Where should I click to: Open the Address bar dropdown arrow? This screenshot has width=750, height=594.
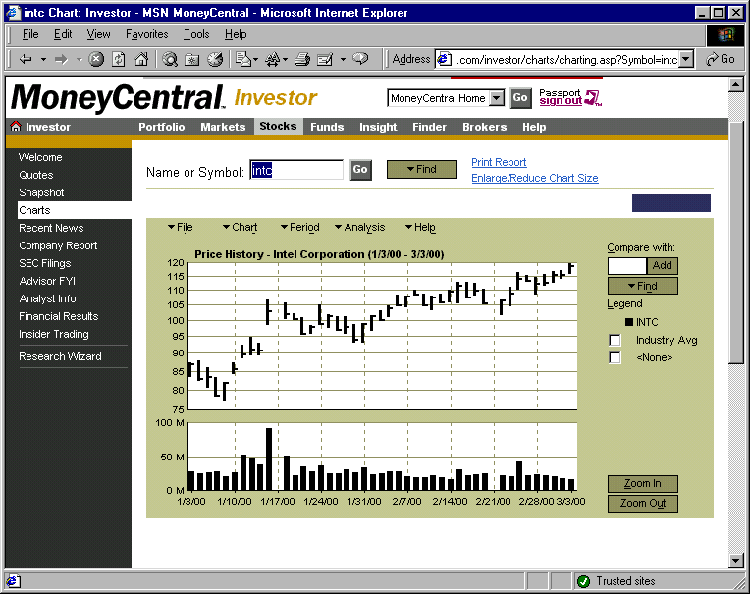[686, 59]
